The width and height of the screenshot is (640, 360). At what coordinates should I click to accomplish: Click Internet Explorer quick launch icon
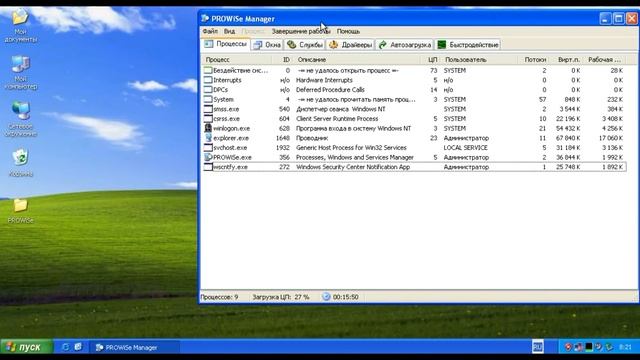pos(65,347)
